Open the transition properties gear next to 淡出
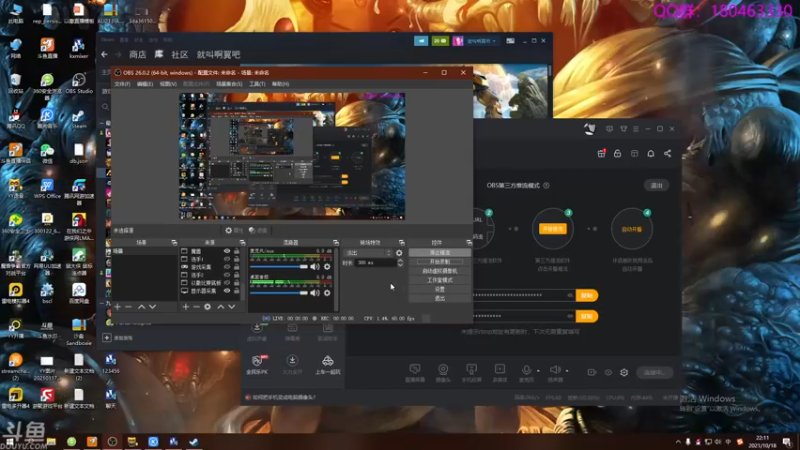 399,253
